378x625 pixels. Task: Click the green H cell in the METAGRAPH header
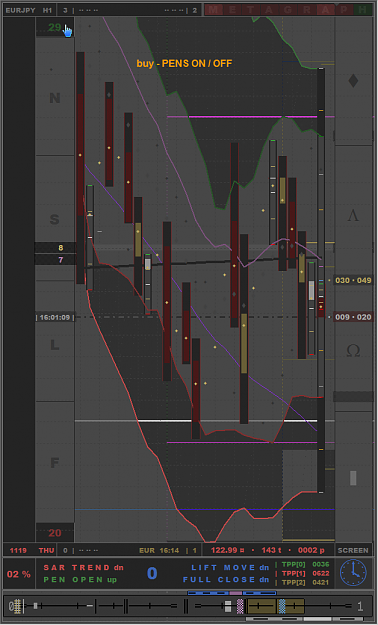click(362, 10)
